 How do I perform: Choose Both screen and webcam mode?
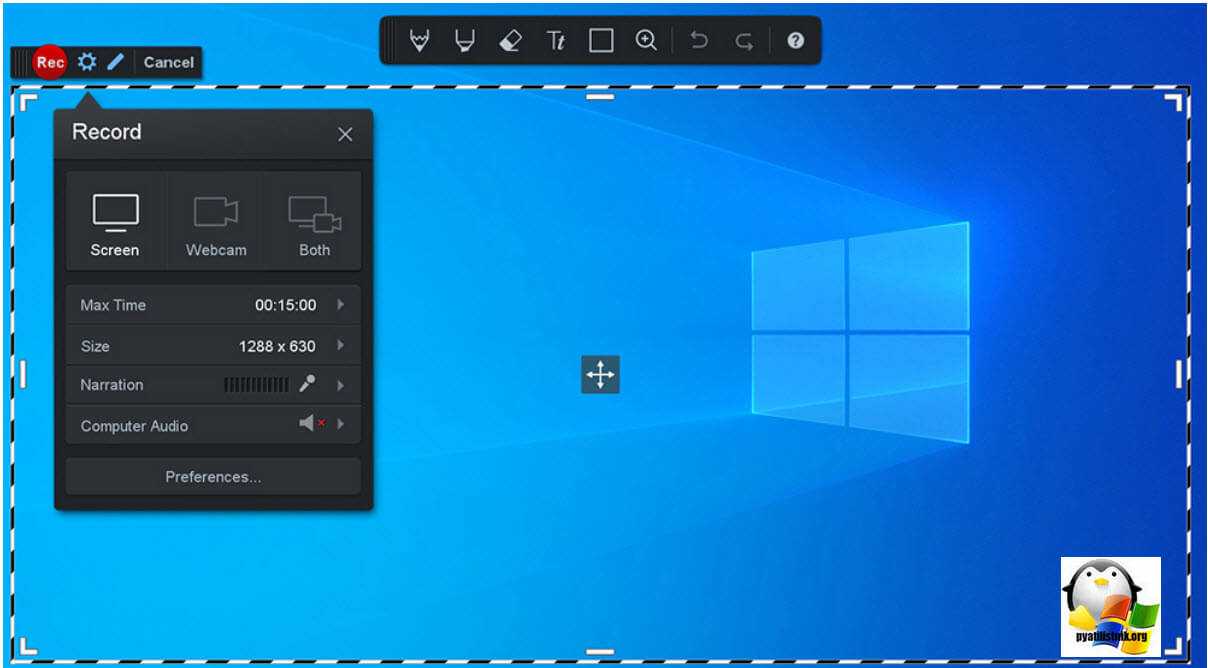314,223
